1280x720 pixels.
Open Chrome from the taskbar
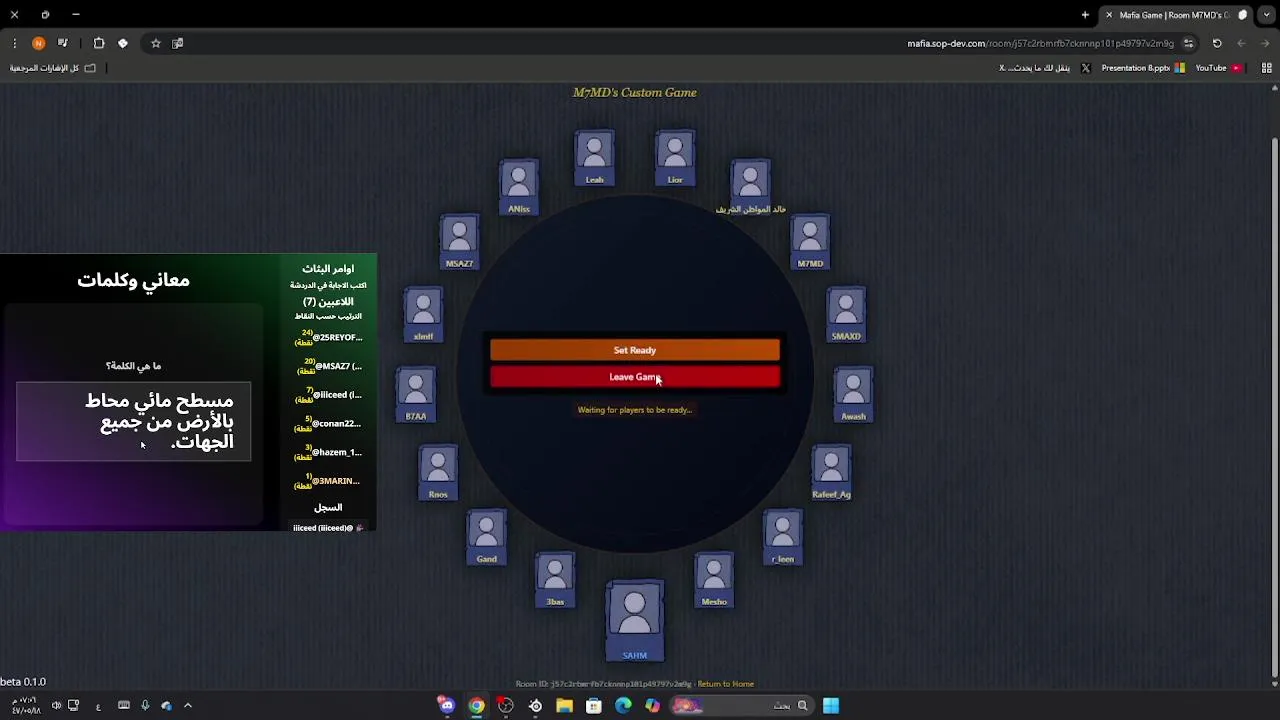click(x=476, y=706)
